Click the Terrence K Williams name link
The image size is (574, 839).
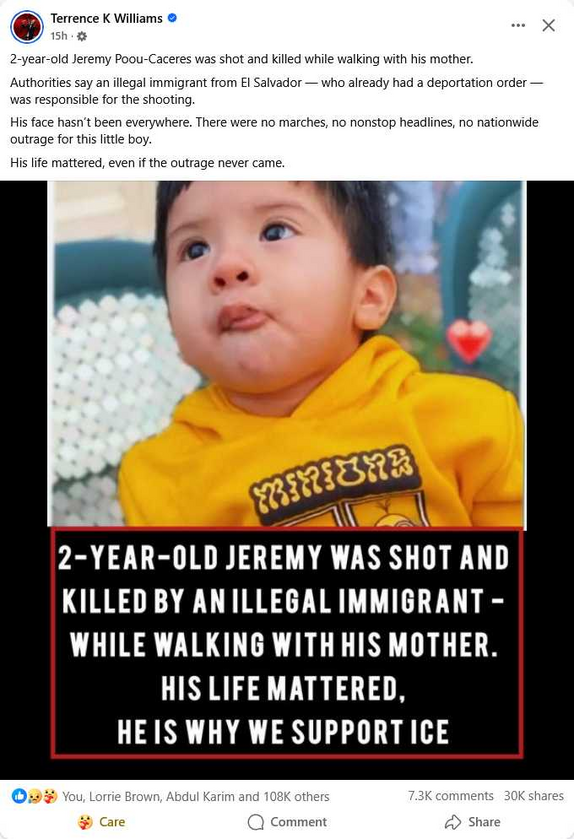click(106, 18)
